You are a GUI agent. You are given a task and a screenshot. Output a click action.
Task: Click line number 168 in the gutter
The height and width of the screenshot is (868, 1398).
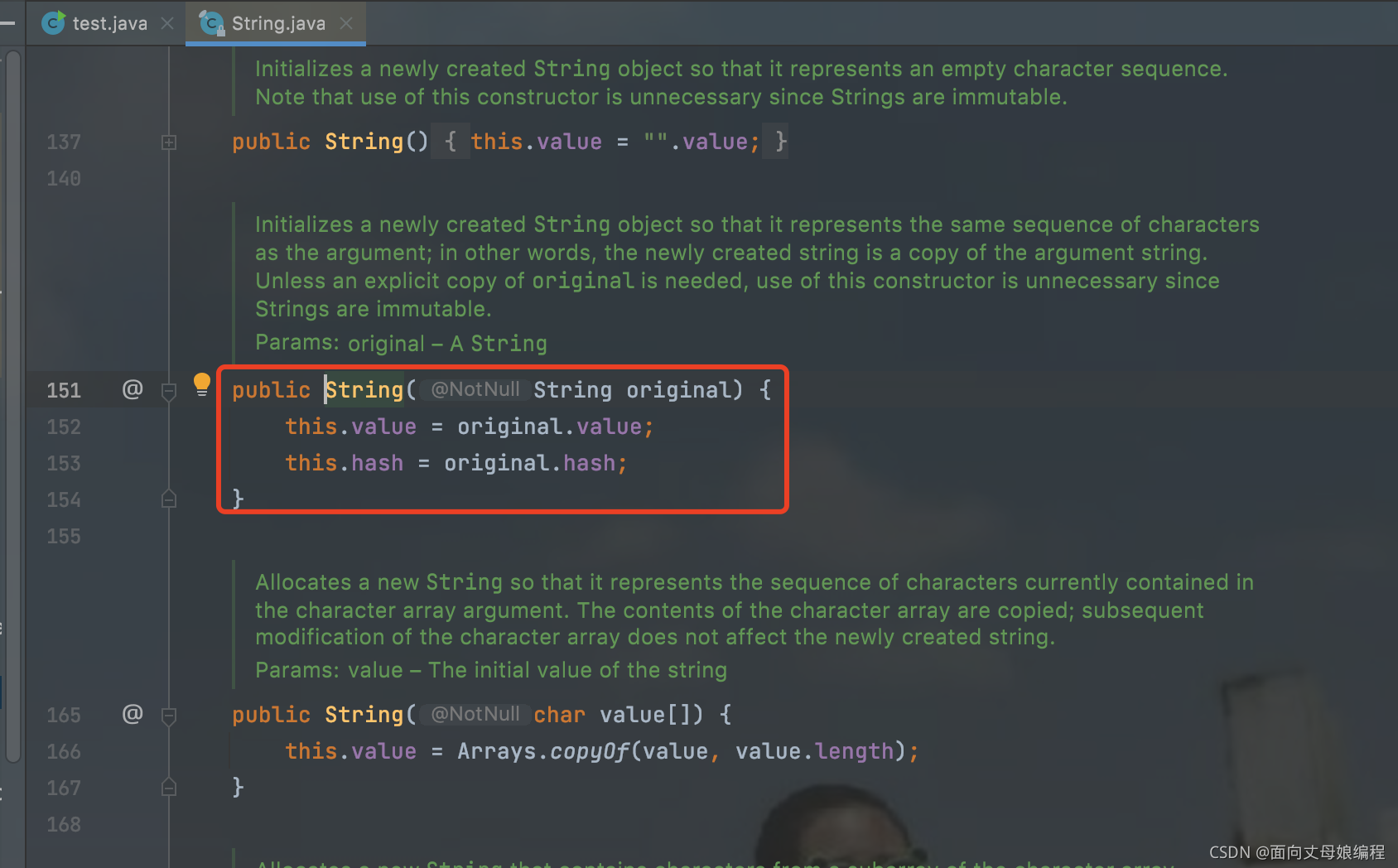[x=64, y=825]
